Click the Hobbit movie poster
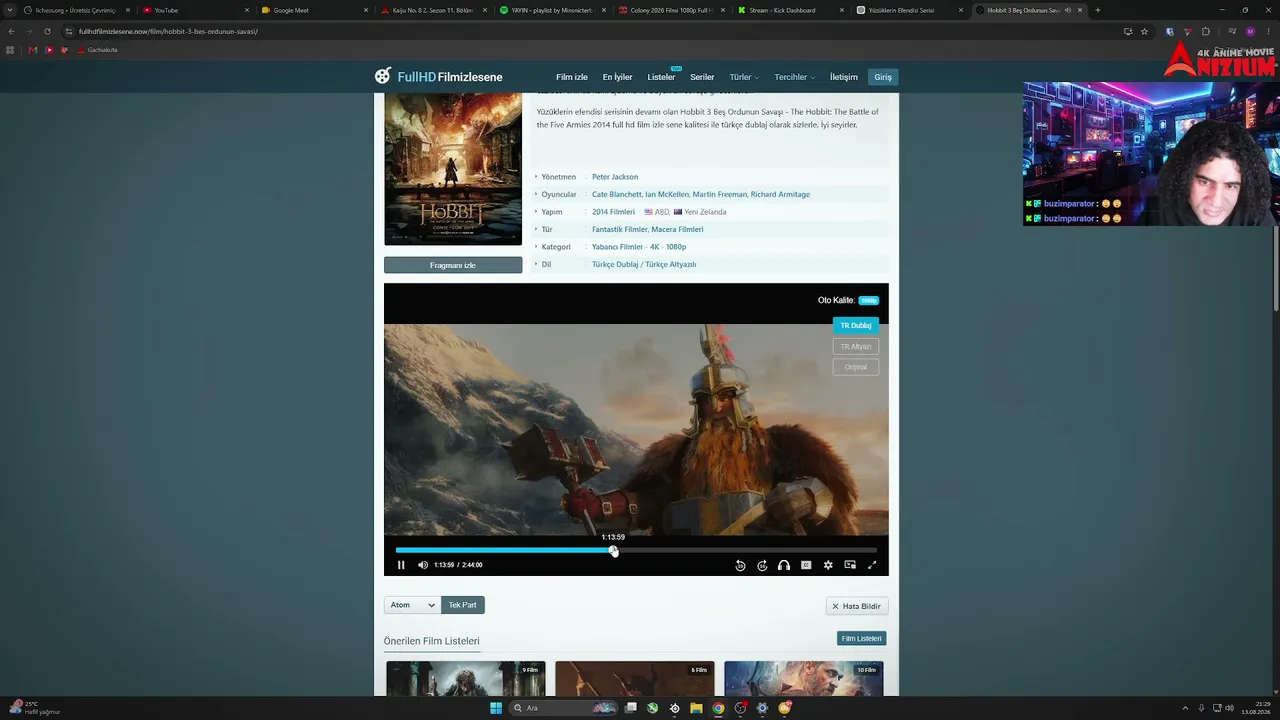Image resolution: width=1280 pixels, height=720 pixels. pos(453,169)
